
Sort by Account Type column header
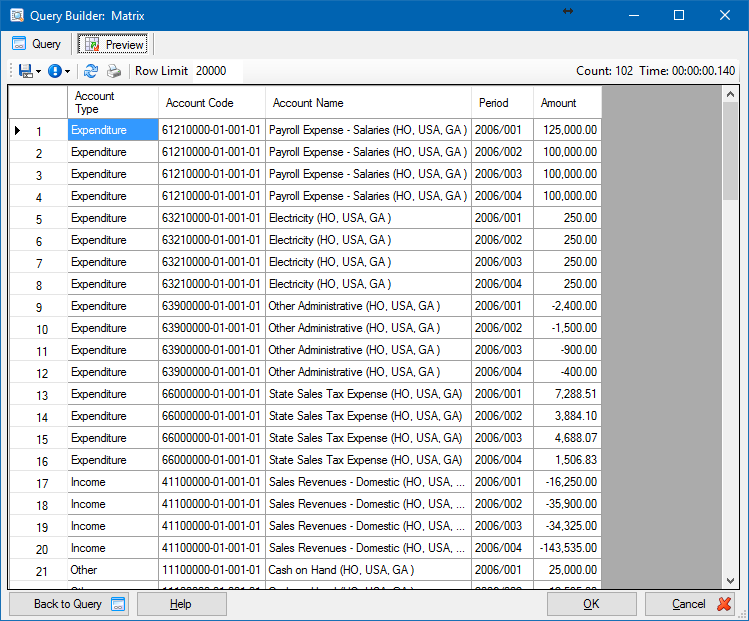(113, 102)
